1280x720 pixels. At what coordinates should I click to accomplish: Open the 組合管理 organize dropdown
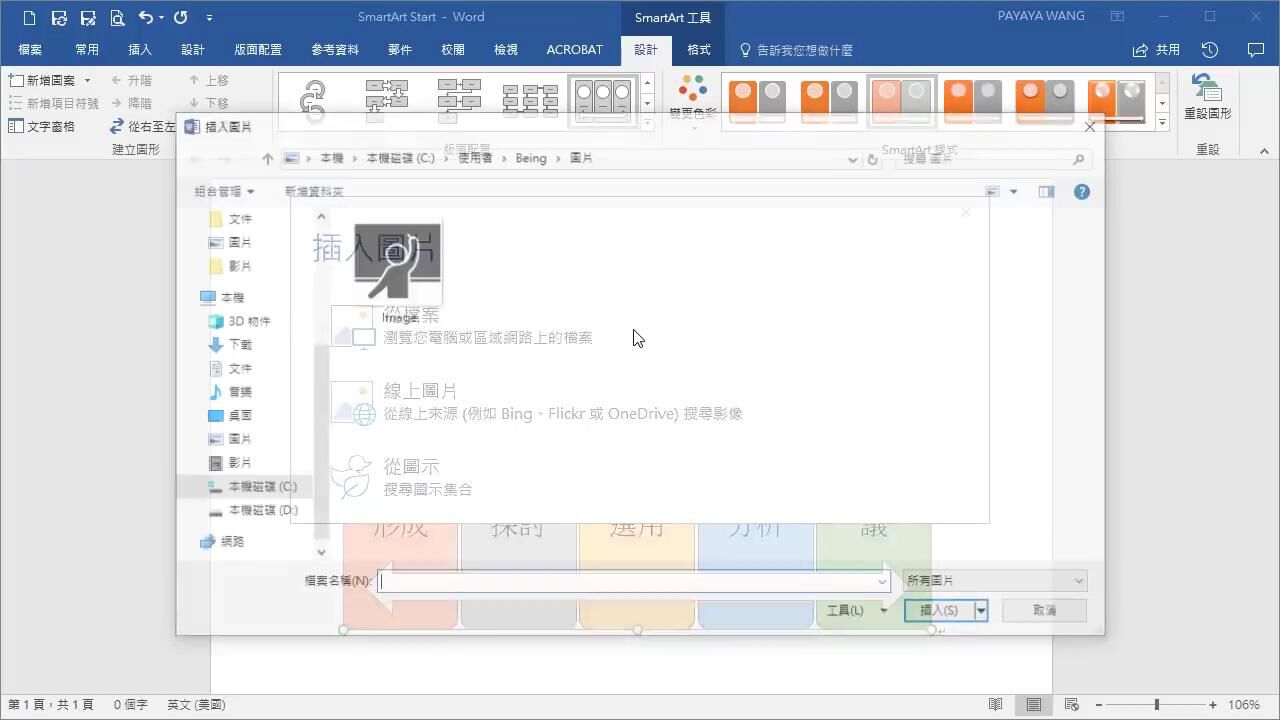(225, 191)
